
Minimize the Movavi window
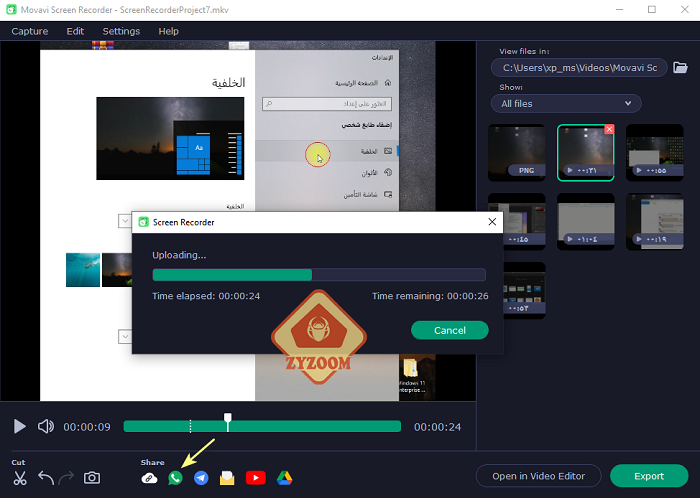619,9
